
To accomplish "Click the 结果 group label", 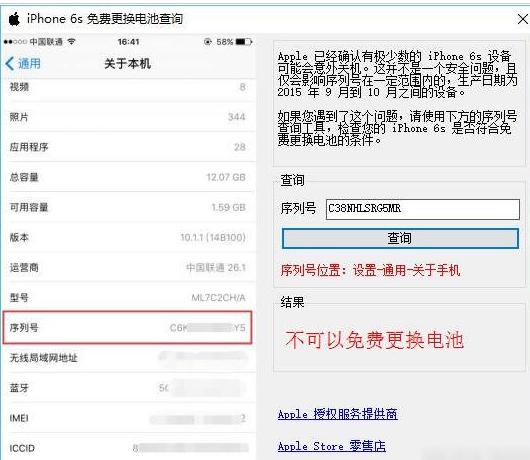I will click(x=292, y=302).
